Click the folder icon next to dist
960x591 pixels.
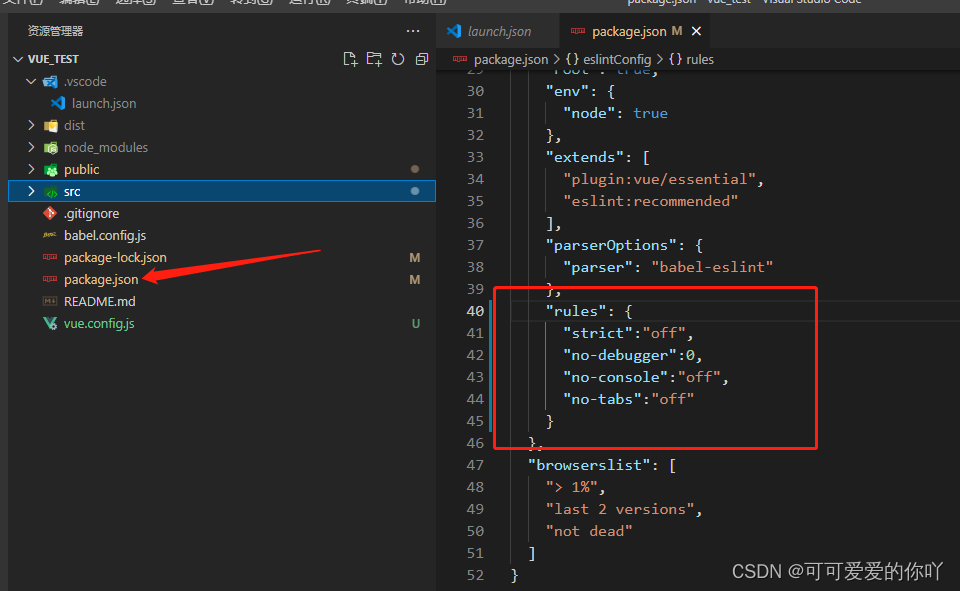tap(50, 126)
